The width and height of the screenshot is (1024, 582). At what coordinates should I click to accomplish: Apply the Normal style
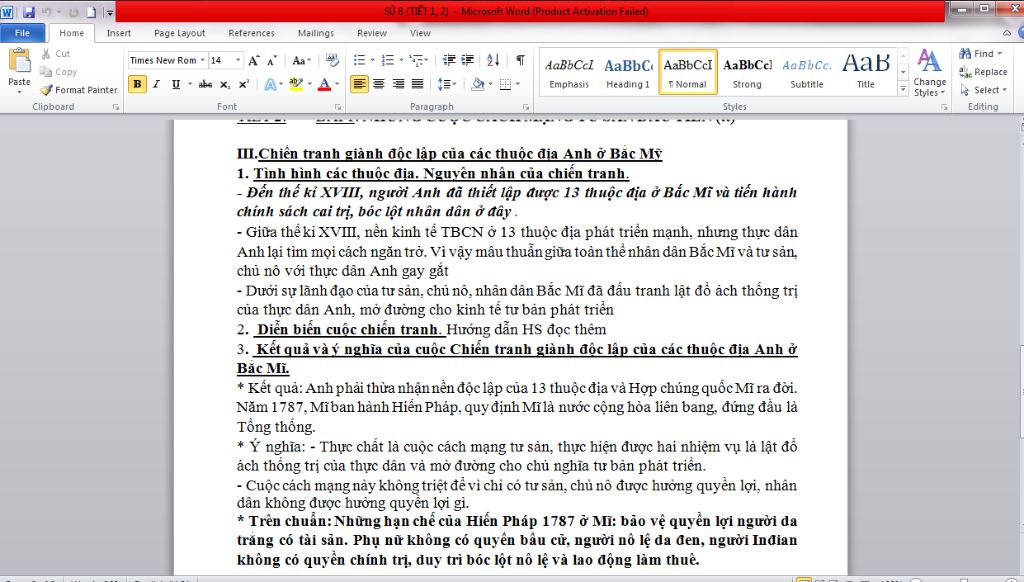point(688,73)
